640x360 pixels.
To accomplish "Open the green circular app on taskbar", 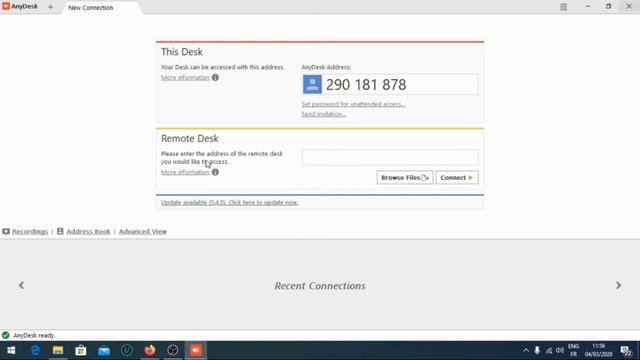I will pyautogui.click(x=127, y=351).
